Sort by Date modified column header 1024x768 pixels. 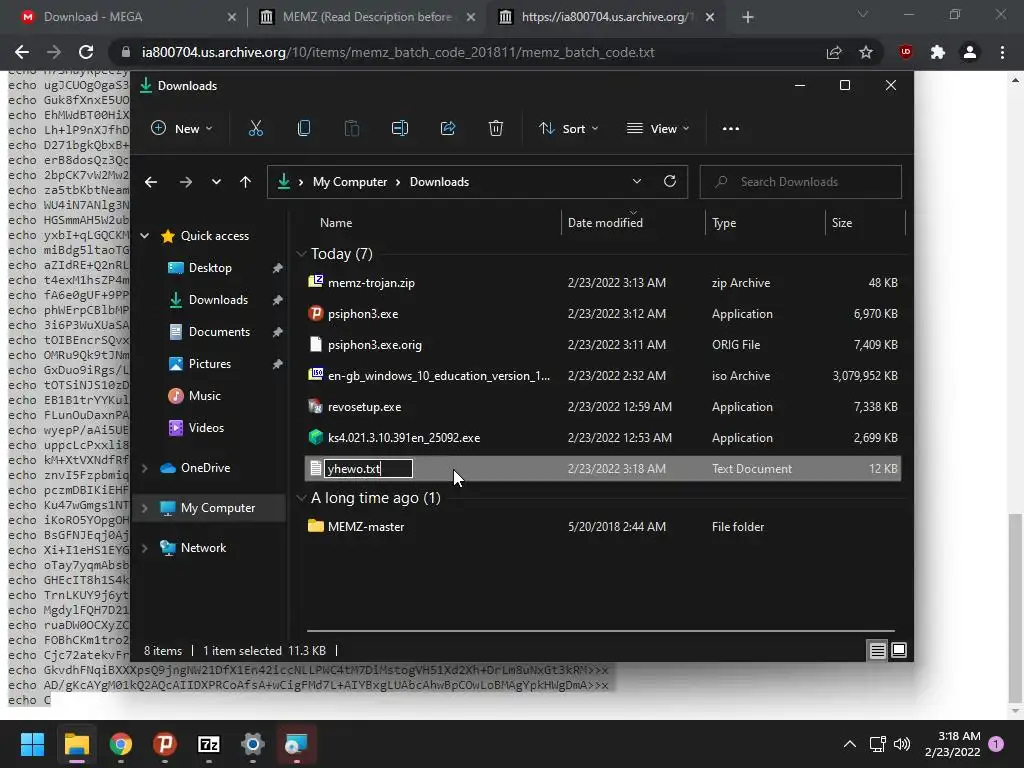click(x=605, y=223)
